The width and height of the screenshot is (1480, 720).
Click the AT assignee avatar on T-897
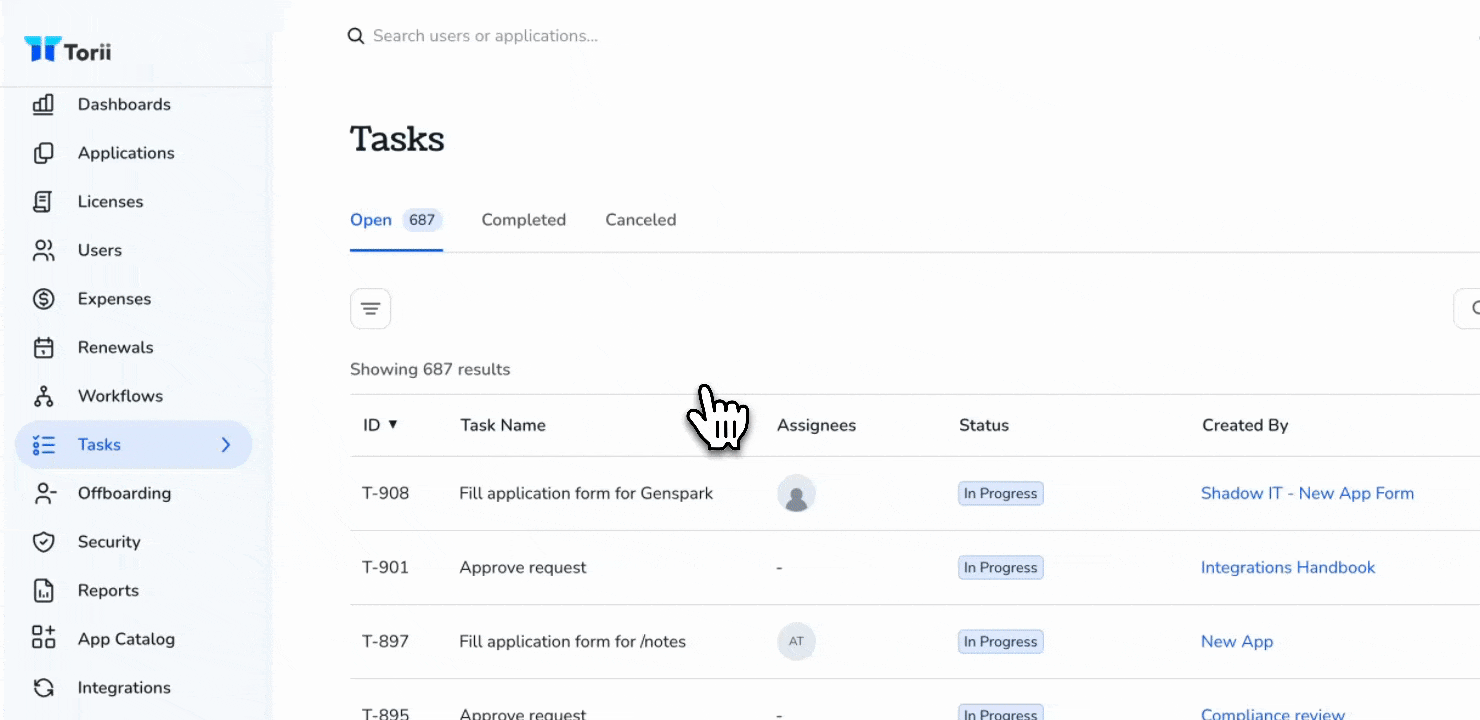(796, 642)
